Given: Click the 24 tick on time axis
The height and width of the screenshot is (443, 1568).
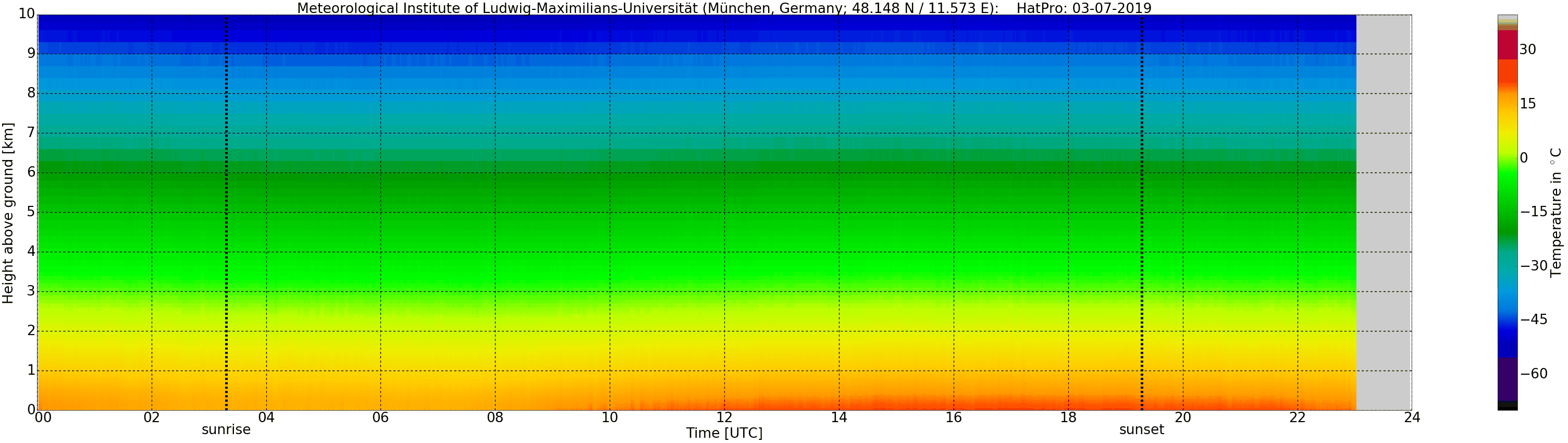Looking at the screenshot, I should 1412,417.
